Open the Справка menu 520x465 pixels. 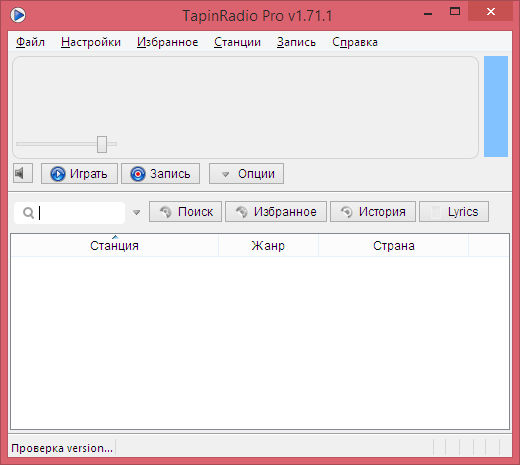click(x=355, y=42)
